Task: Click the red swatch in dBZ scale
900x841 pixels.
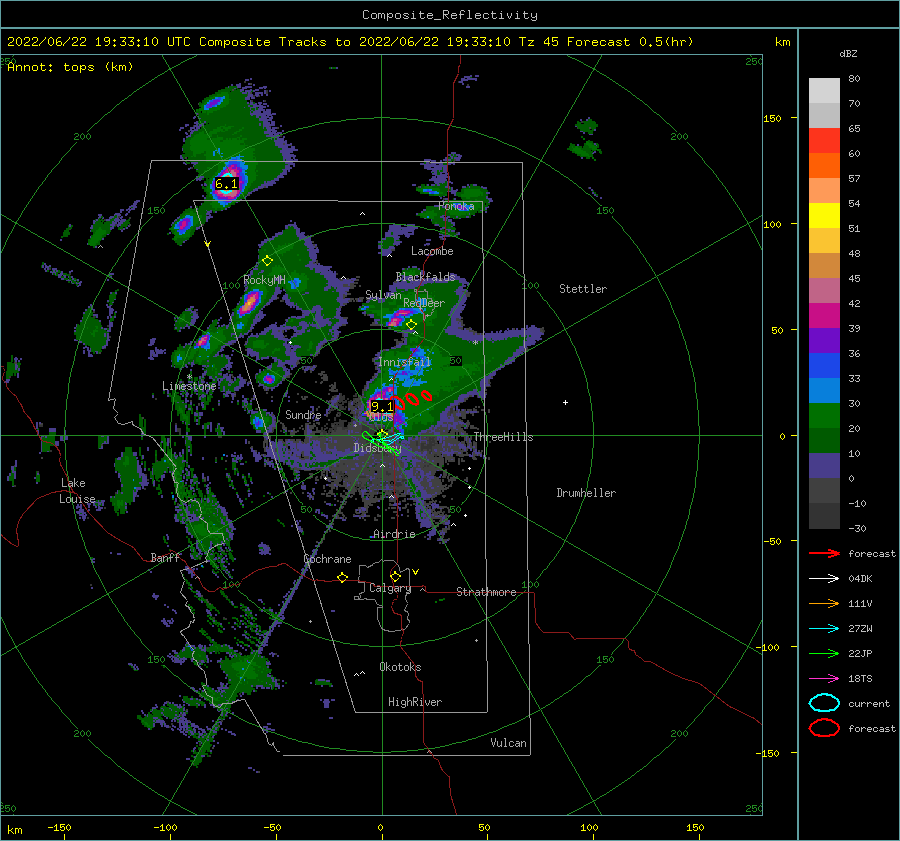Action: click(824, 141)
